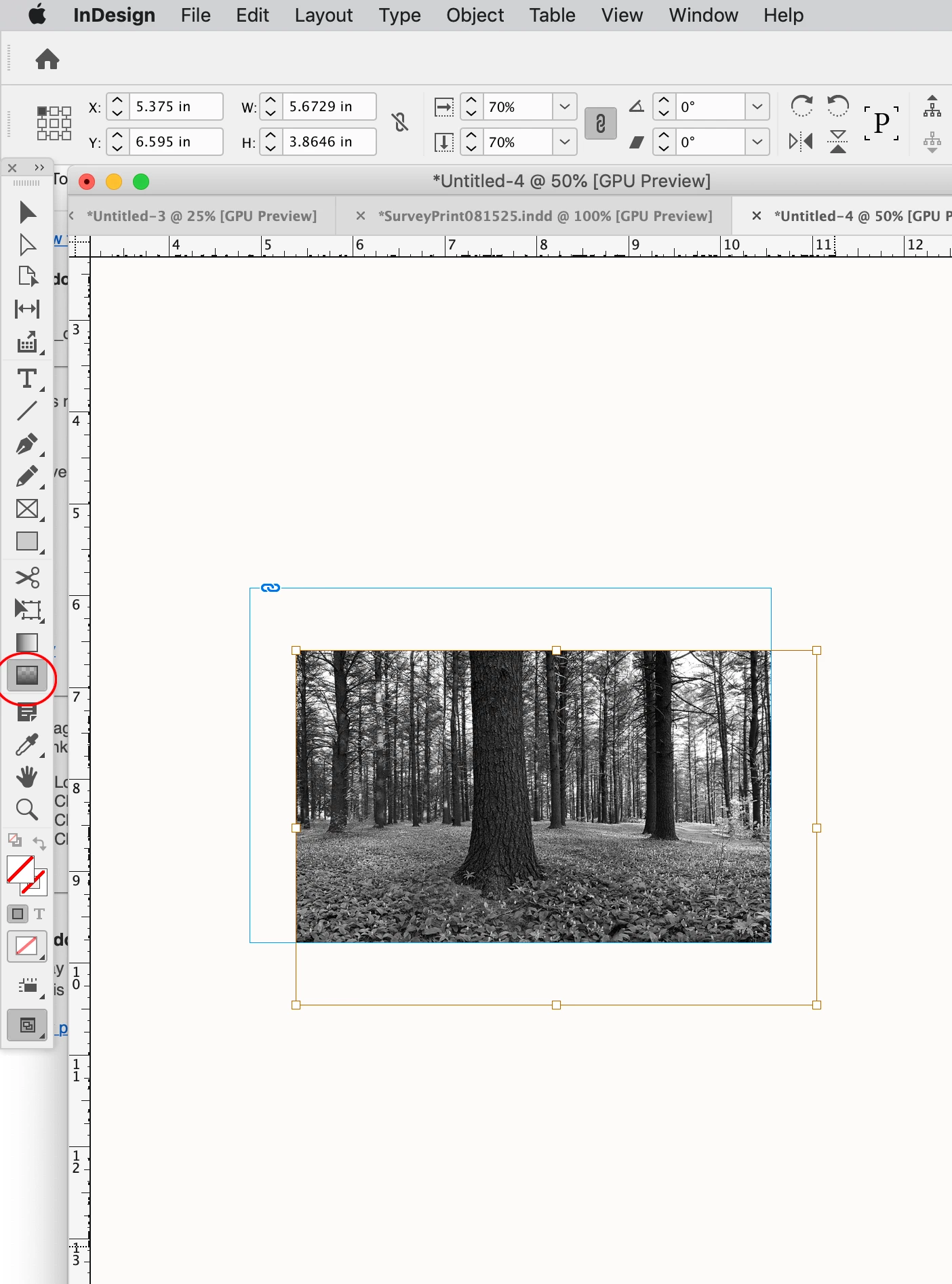952x1284 pixels.
Task: Open Rotation Angle dropdown
Action: 757,106
